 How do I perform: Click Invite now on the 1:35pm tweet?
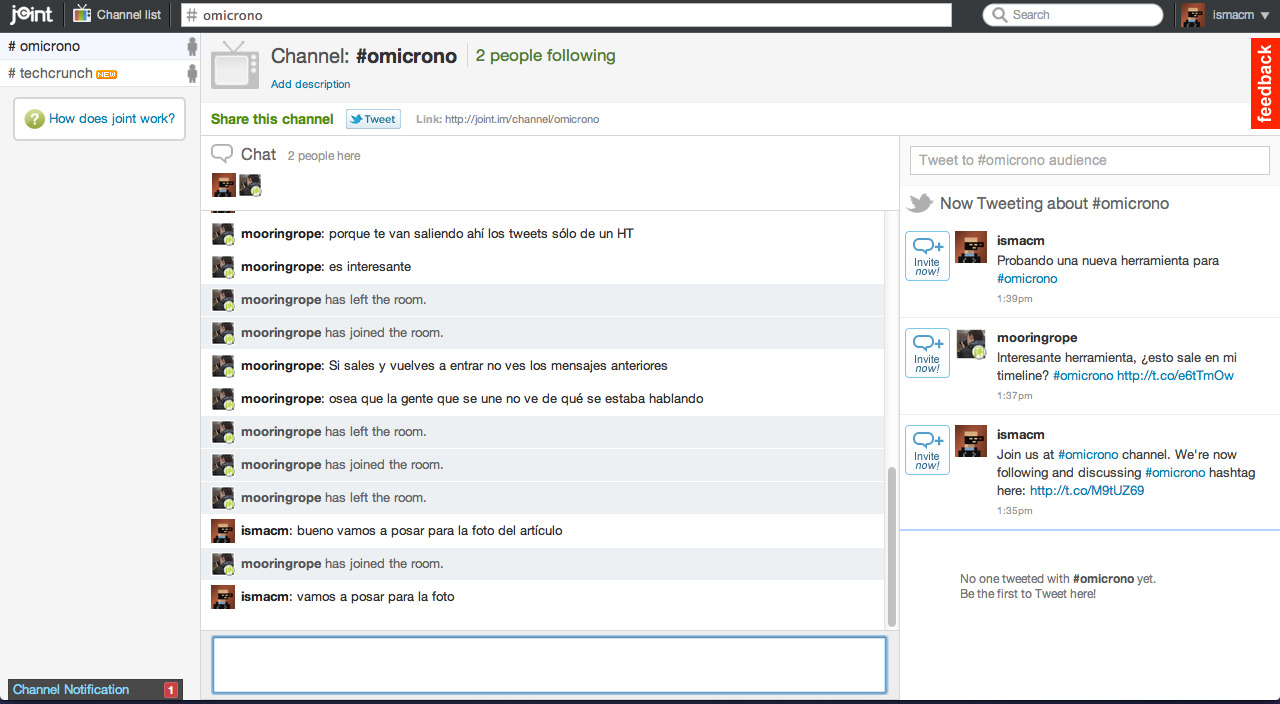[x=927, y=451]
